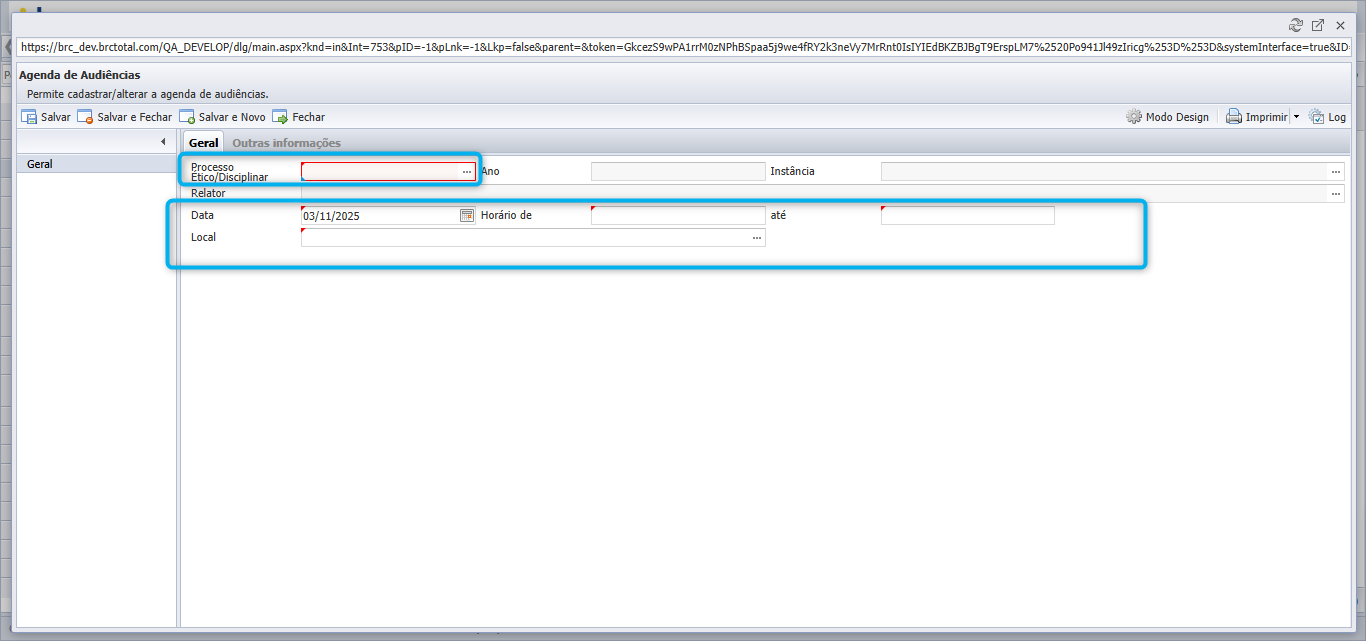Click the Fechar toolbar button
This screenshot has width=1366, height=641.
coord(298,117)
